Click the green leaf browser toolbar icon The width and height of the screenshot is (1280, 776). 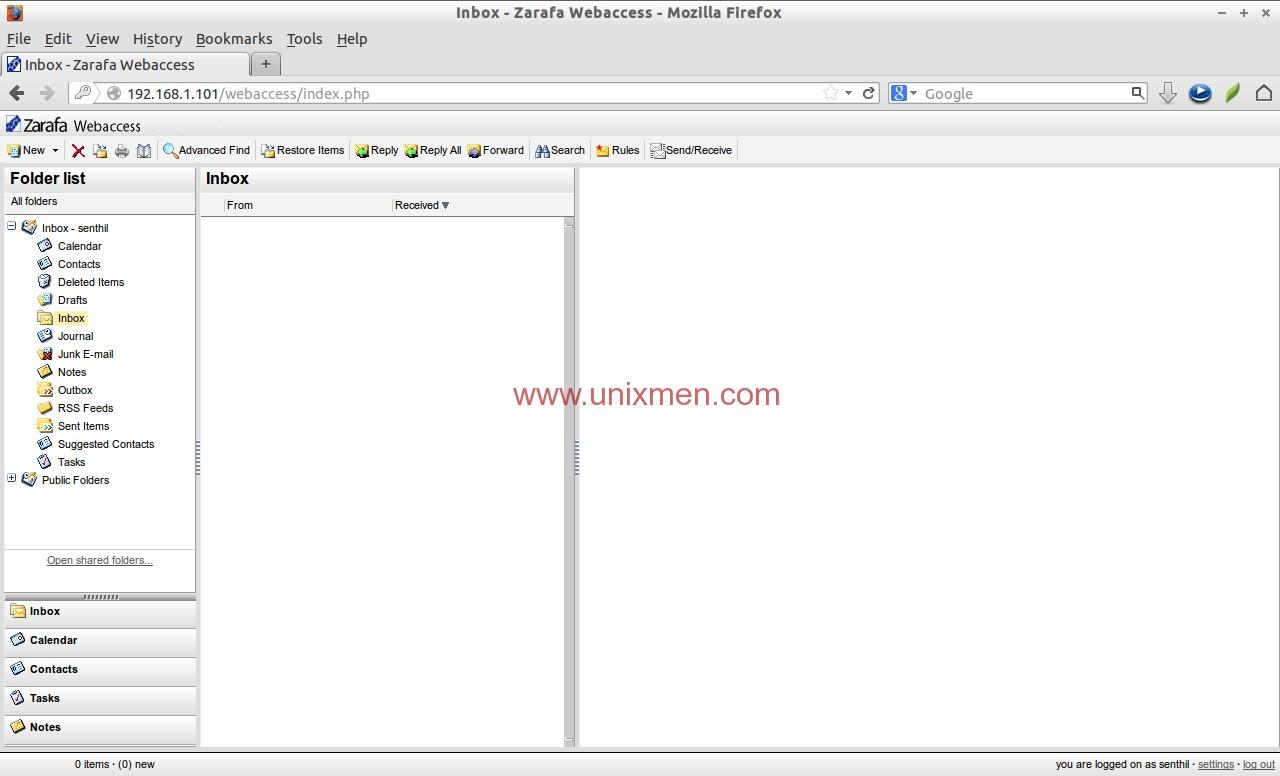(1233, 93)
